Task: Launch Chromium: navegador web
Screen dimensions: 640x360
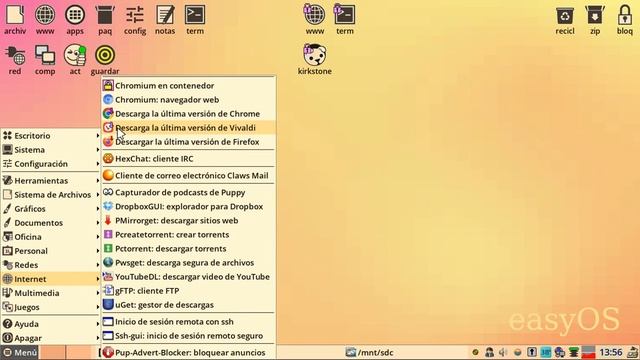Action: 188,100
